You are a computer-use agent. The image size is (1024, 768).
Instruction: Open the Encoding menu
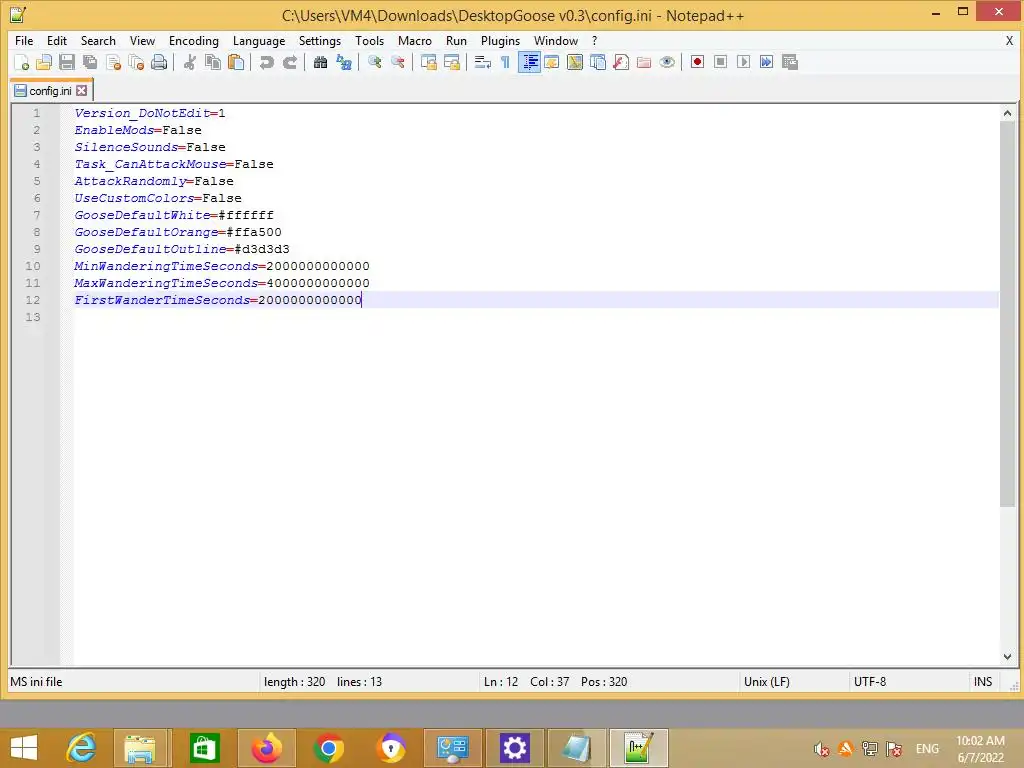click(x=194, y=40)
